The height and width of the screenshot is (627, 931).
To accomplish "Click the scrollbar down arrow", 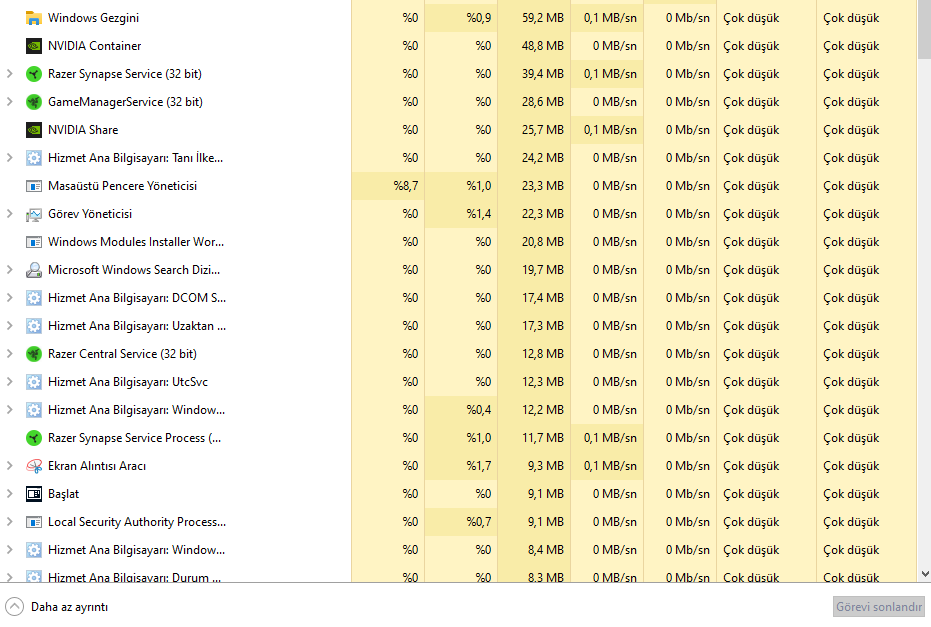I will 924,574.
